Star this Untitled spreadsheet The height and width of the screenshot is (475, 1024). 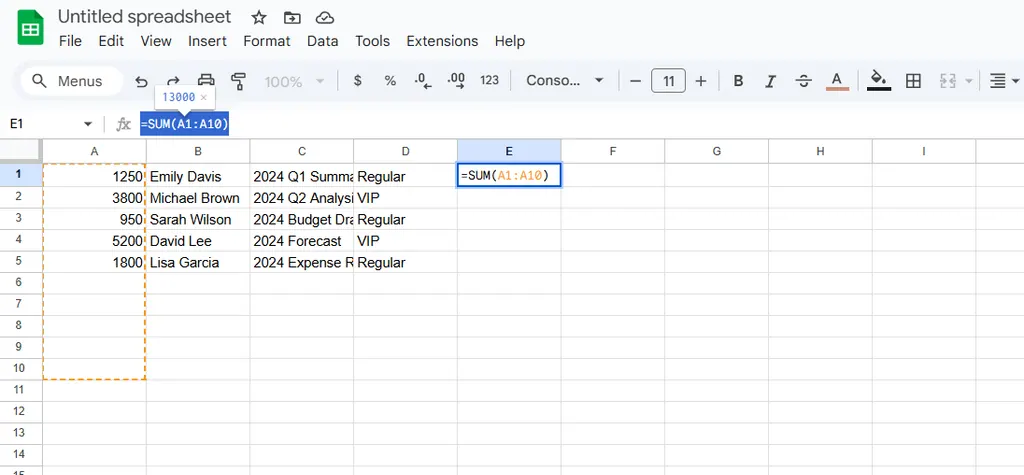click(259, 18)
